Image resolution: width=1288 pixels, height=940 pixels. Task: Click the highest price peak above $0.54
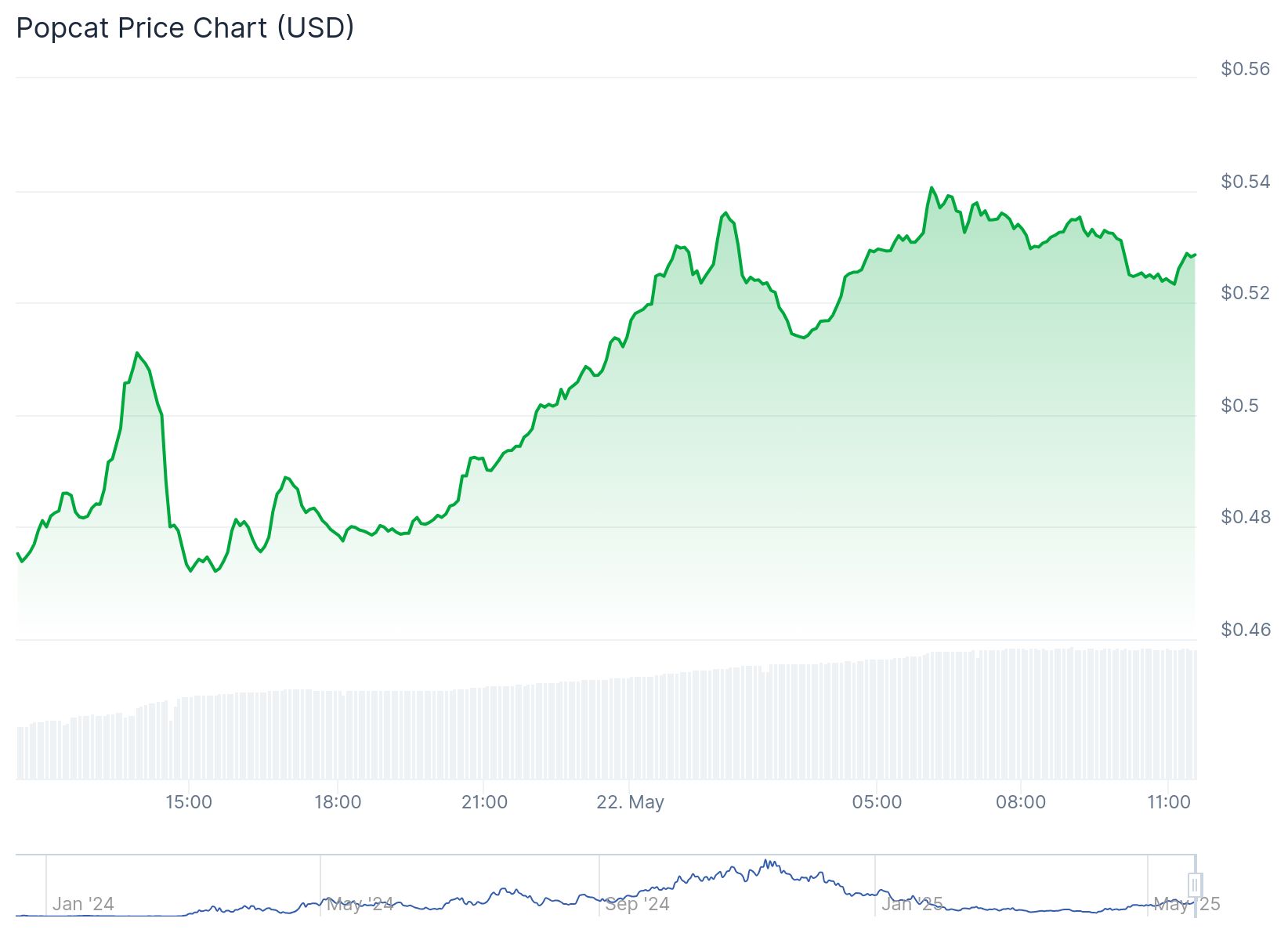[932, 188]
